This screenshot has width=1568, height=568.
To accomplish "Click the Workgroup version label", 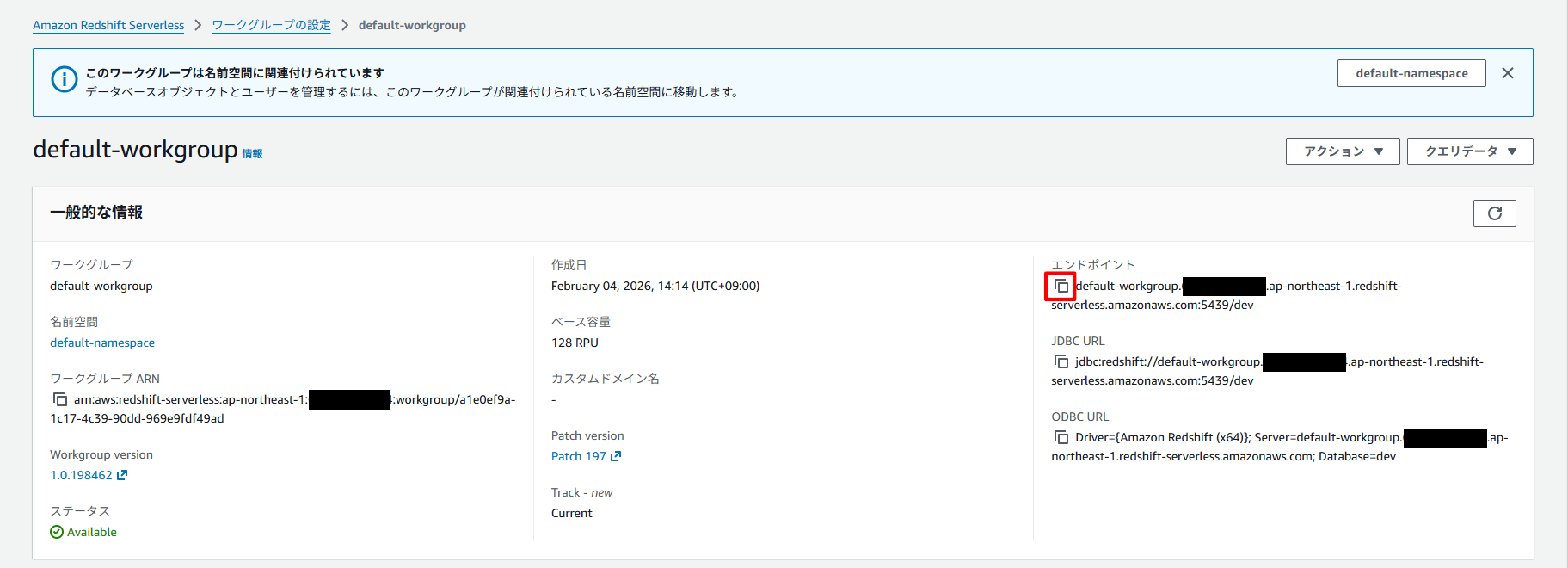I will [101, 454].
